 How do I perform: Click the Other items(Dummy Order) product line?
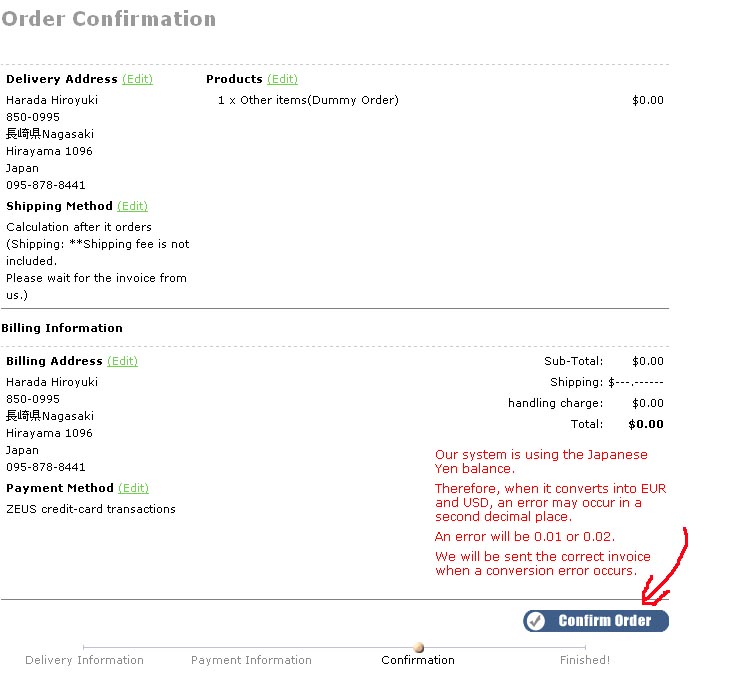[x=308, y=100]
